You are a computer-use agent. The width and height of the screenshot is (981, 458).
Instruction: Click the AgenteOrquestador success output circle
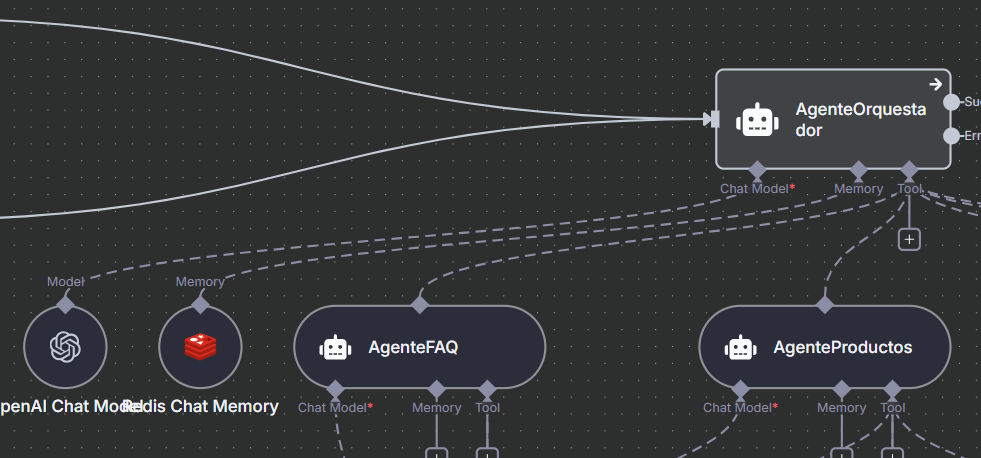[x=951, y=102]
